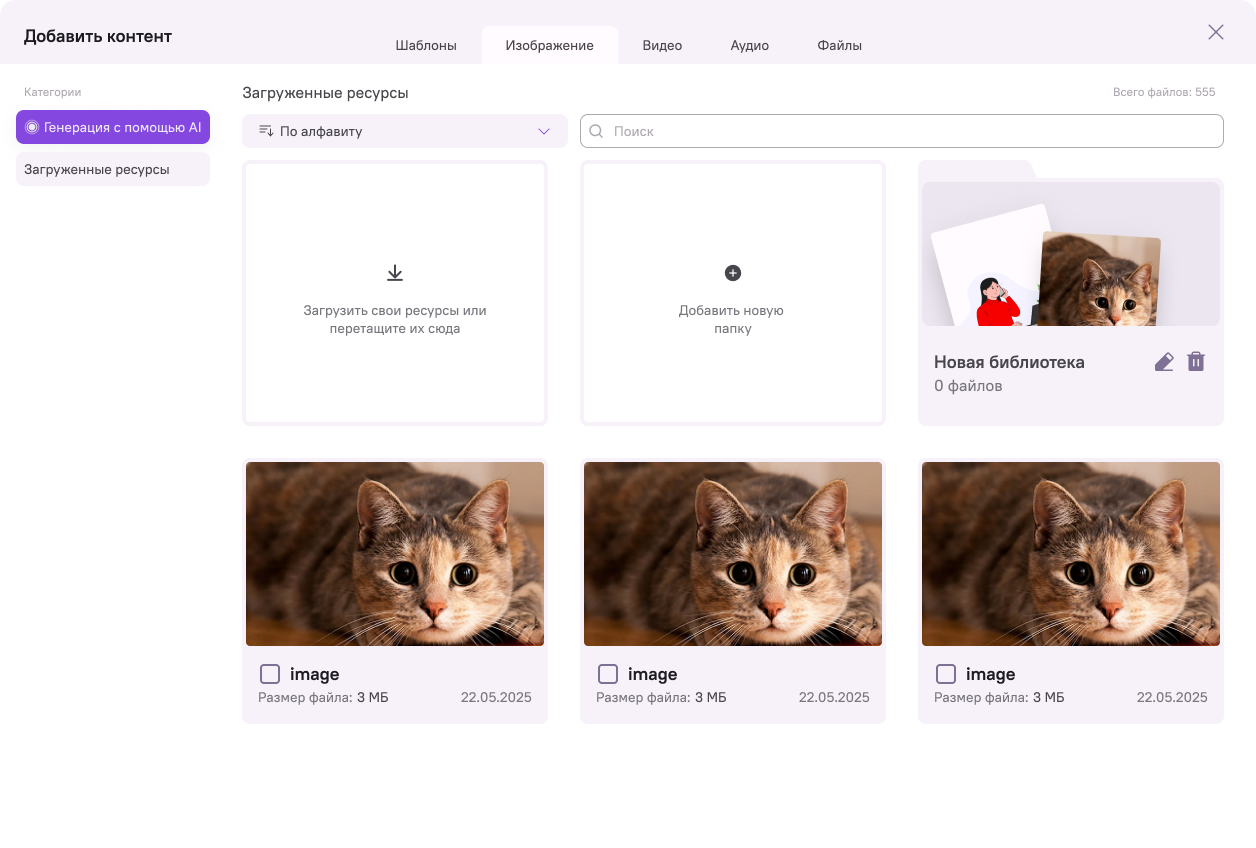Click the edit icon for Новая библиотека
This screenshot has height=848, width=1256.
(x=1164, y=362)
